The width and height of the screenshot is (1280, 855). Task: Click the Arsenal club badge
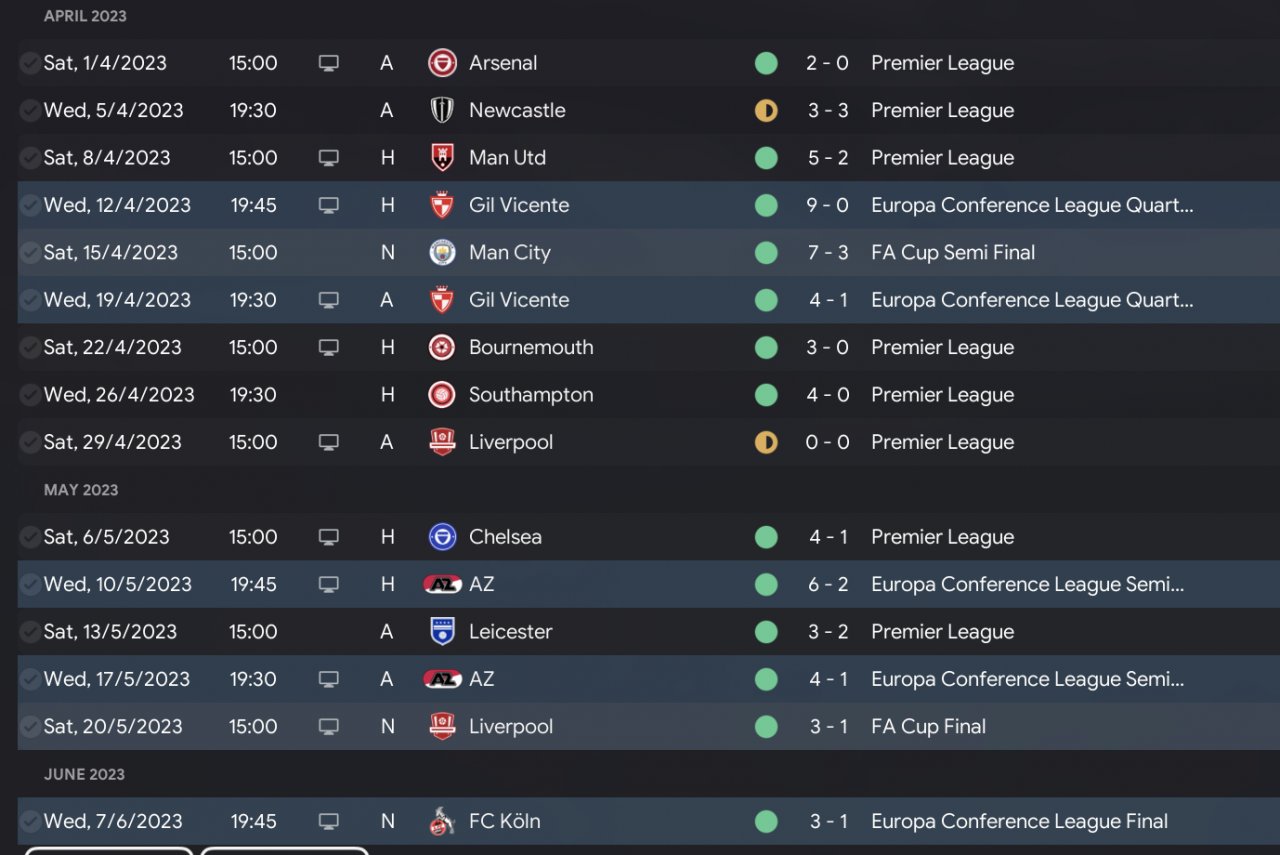pos(442,63)
